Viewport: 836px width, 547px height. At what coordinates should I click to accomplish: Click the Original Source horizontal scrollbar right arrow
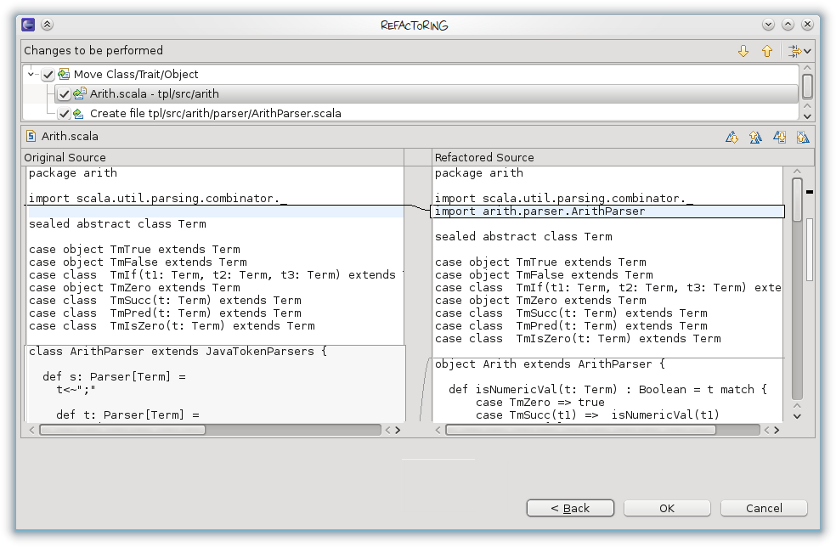click(x=397, y=430)
